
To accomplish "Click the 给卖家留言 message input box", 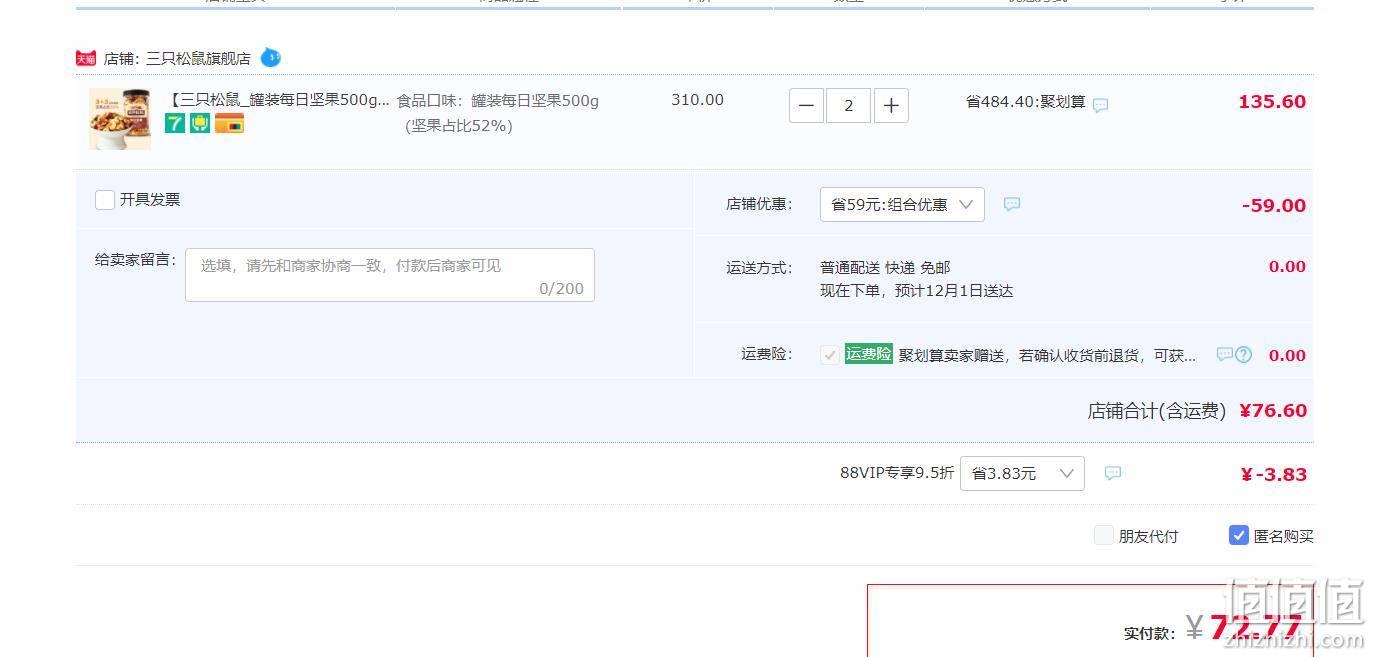I will pyautogui.click(x=390, y=275).
